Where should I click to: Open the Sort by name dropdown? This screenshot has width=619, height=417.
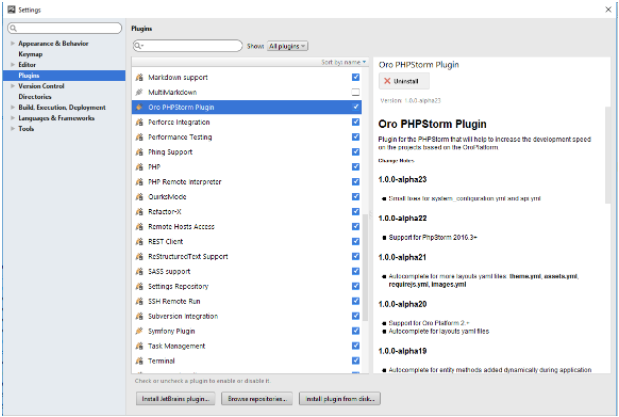click(x=343, y=62)
